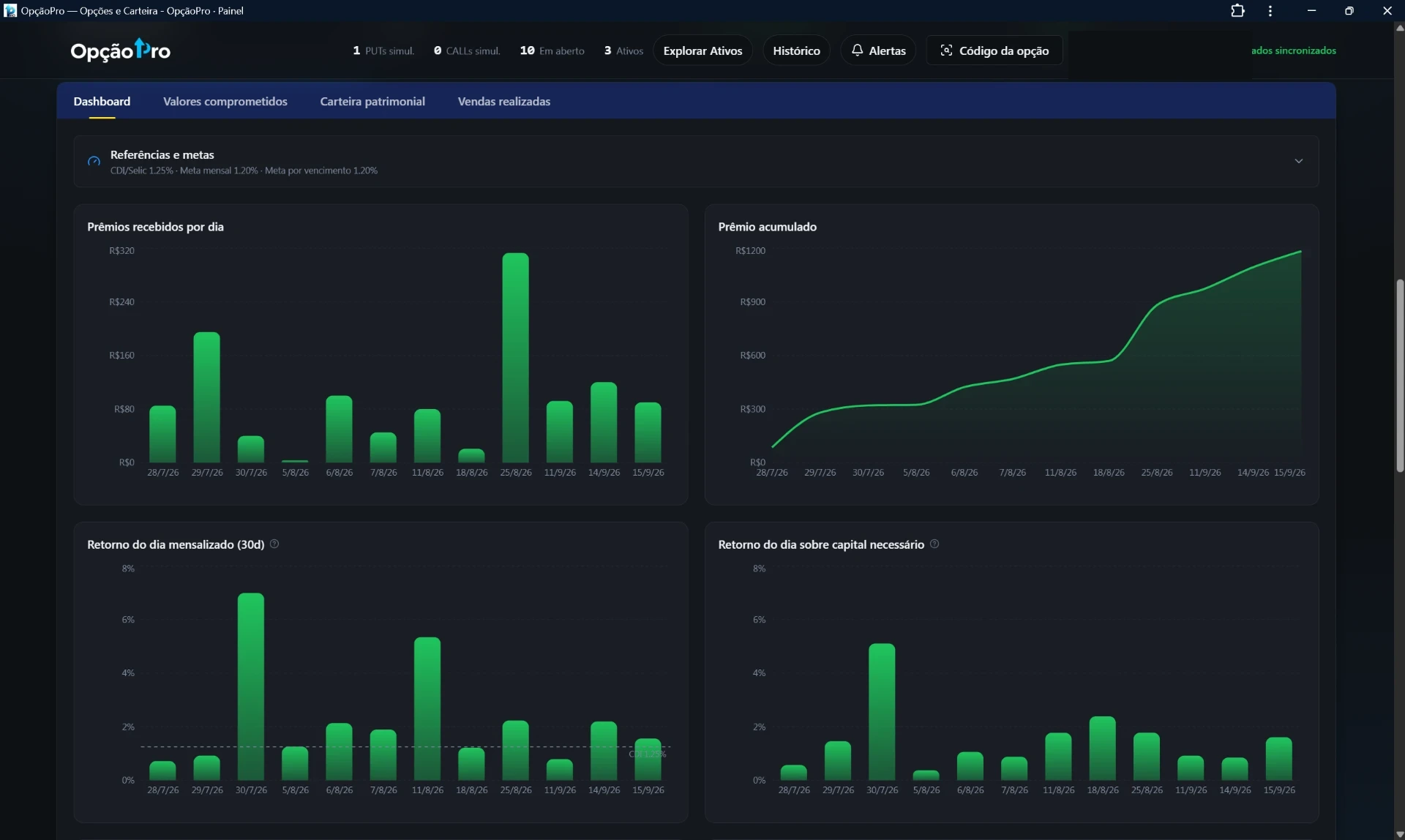The image size is (1405, 840).
Task: Open the extensions puzzle icon in title bar
Action: (x=1237, y=11)
